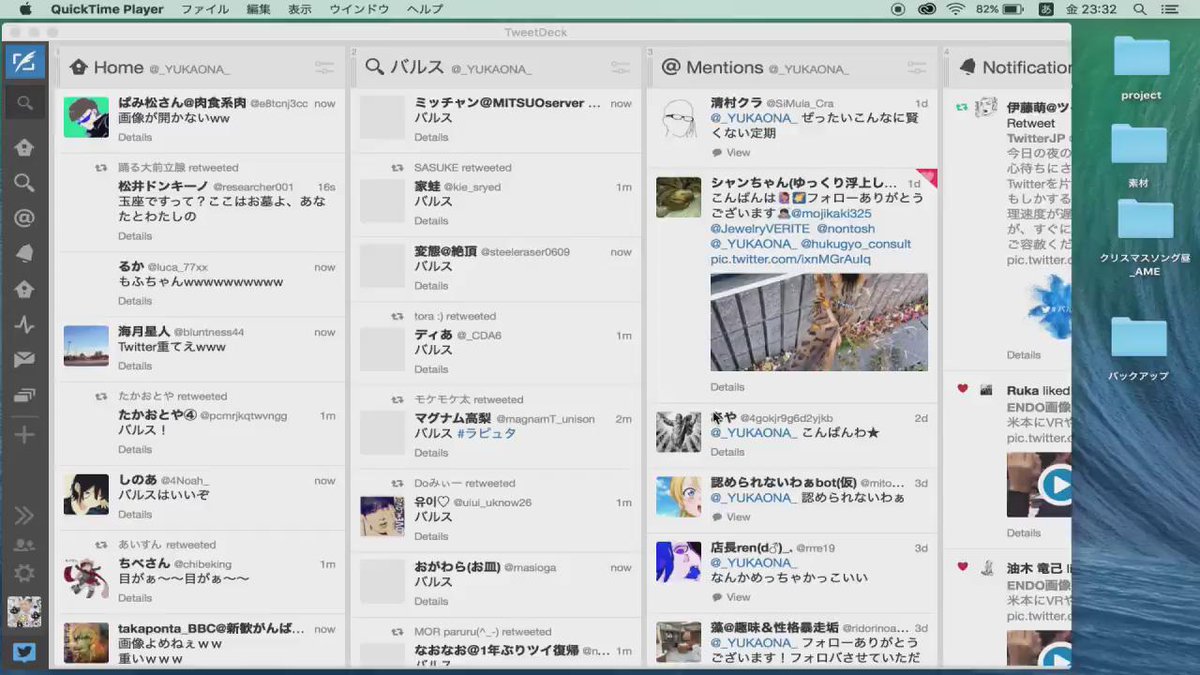
Task: Click the Creative Cloud menu bar icon
Action: coord(926,9)
